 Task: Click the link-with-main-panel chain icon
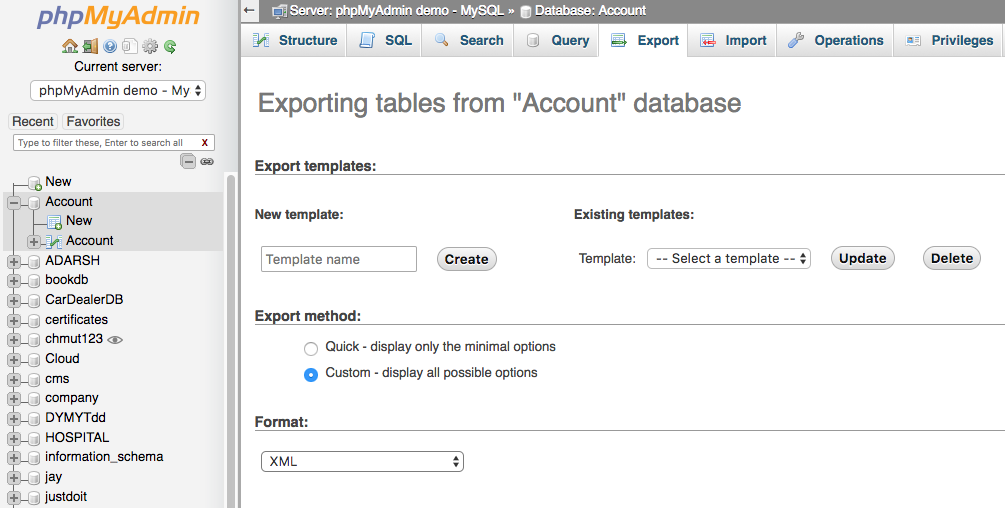click(x=207, y=161)
